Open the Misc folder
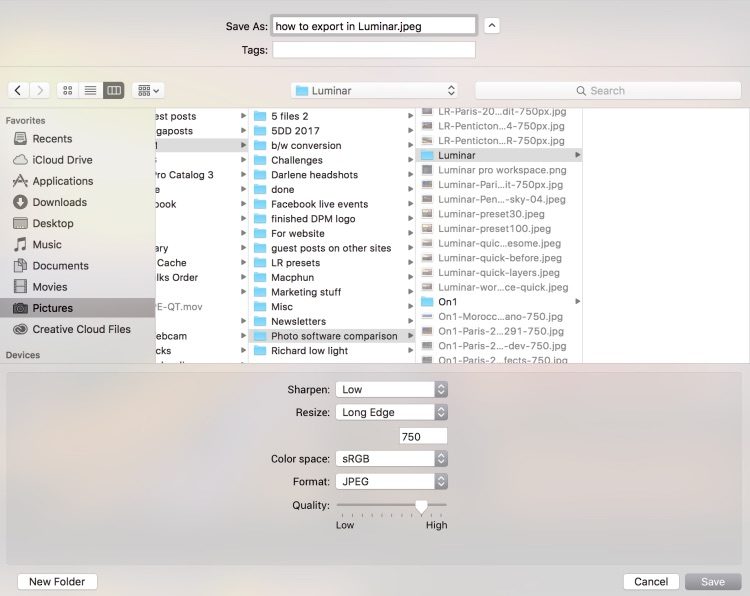The width and height of the screenshot is (750, 596). coord(332,307)
